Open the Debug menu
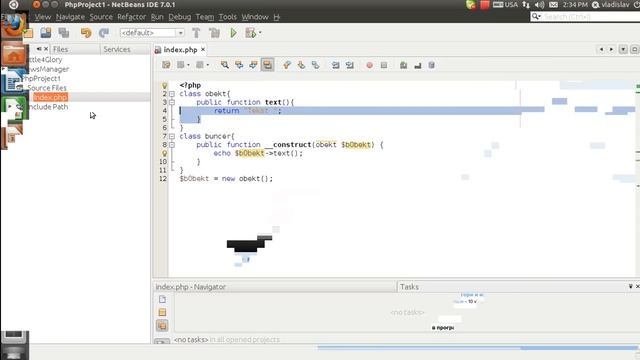 click(180, 17)
